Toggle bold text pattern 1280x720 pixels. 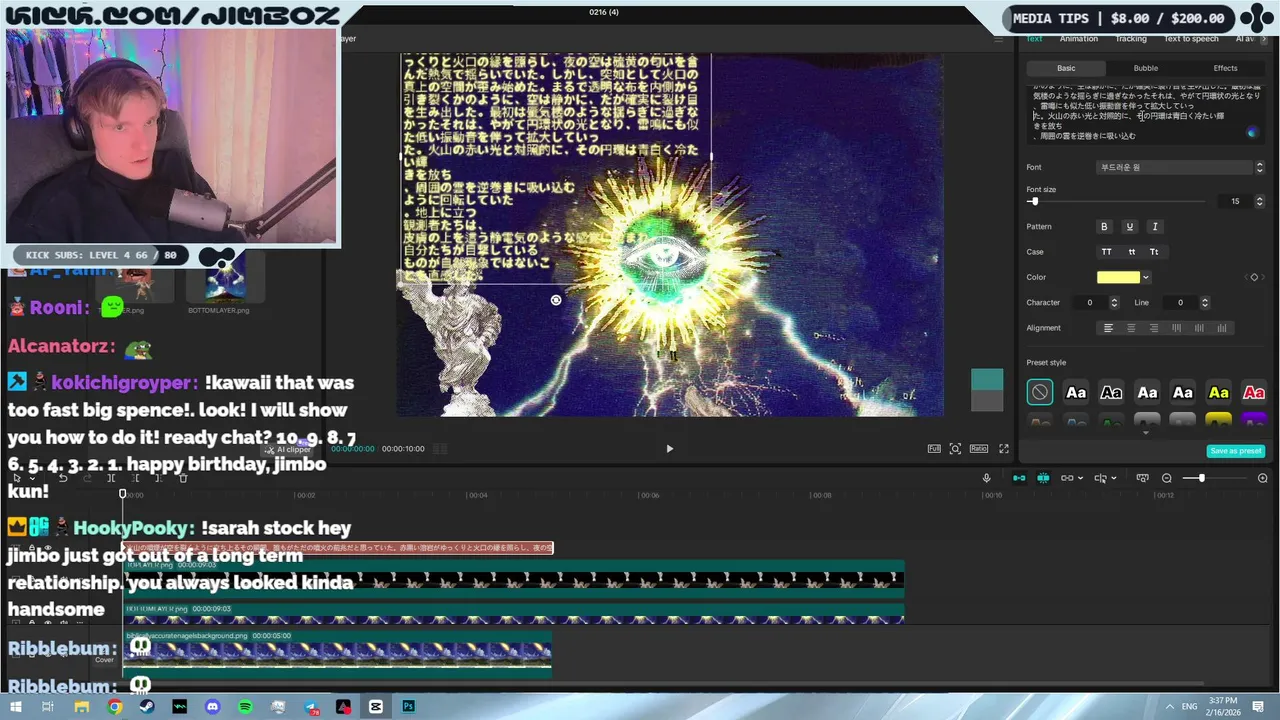(1104, 227)
